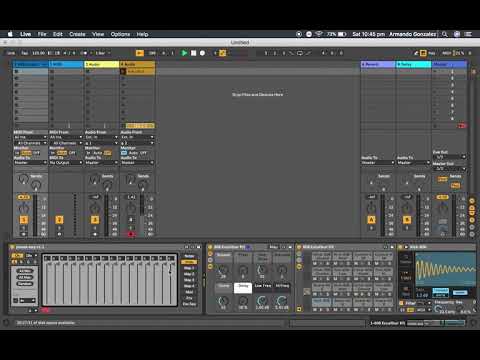Image resolution: width=480 pixels, height=360 pixels.
Task: Open the View menu
Action: pyautogui.click(x=98, y=34)
